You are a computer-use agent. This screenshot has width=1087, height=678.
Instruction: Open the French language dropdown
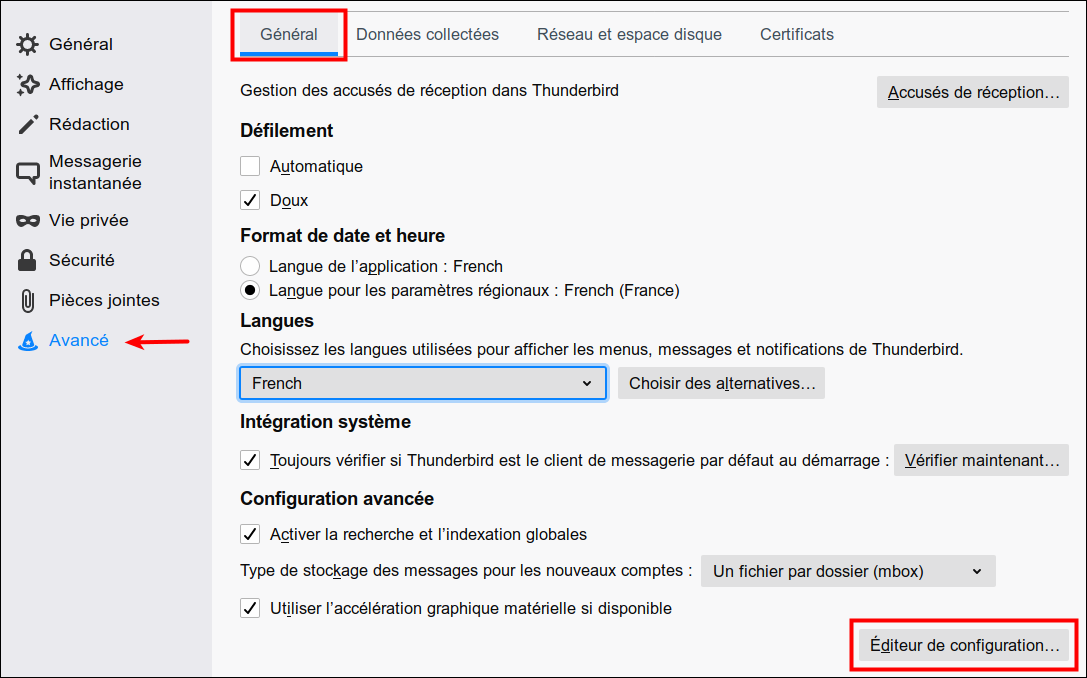point(422,383)
